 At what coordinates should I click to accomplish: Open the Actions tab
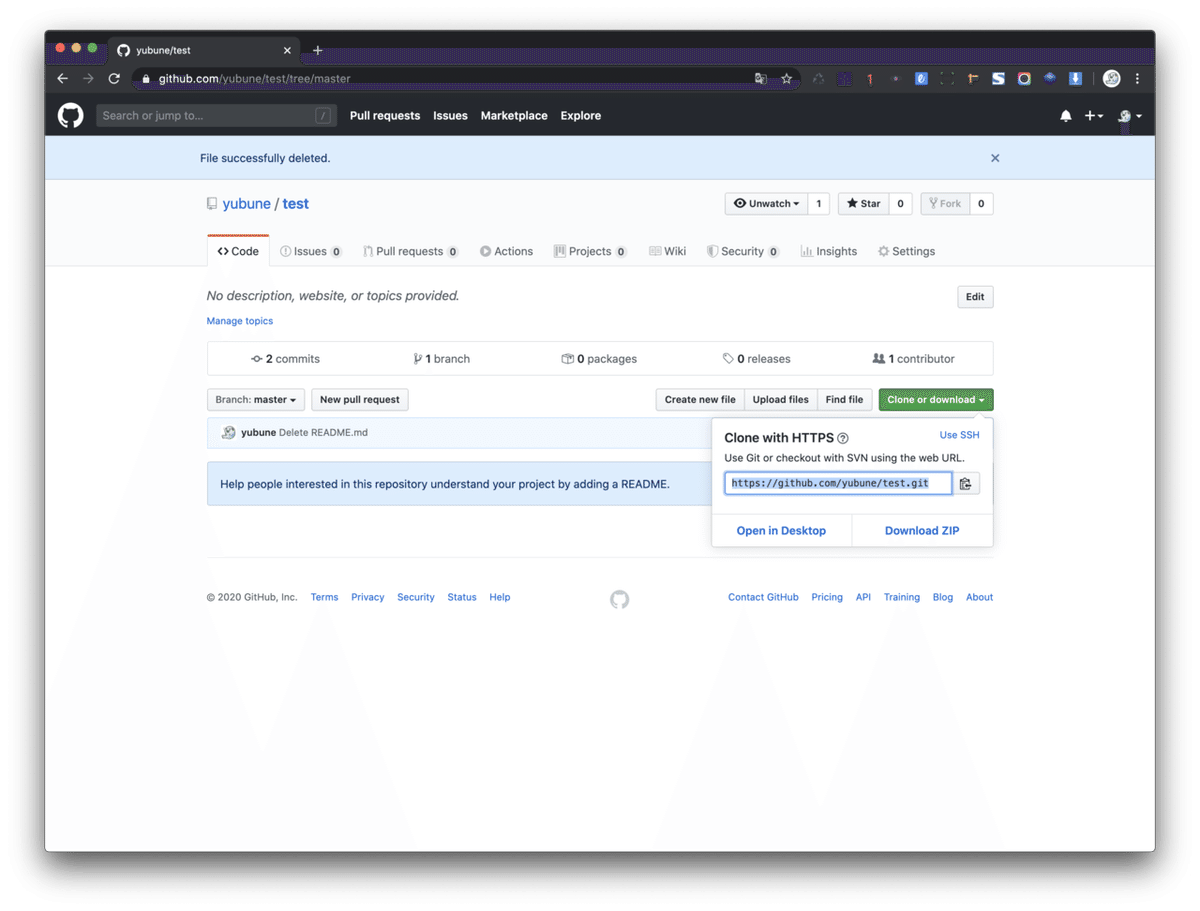[506, 252]
